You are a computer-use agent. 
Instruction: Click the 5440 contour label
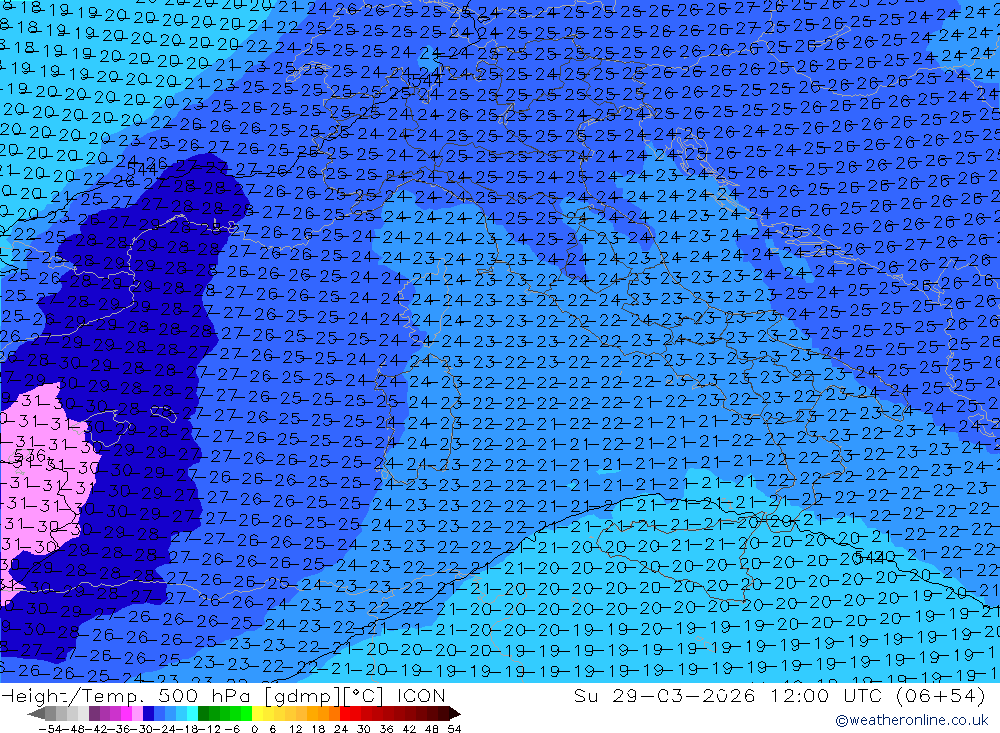pos(875,558)
